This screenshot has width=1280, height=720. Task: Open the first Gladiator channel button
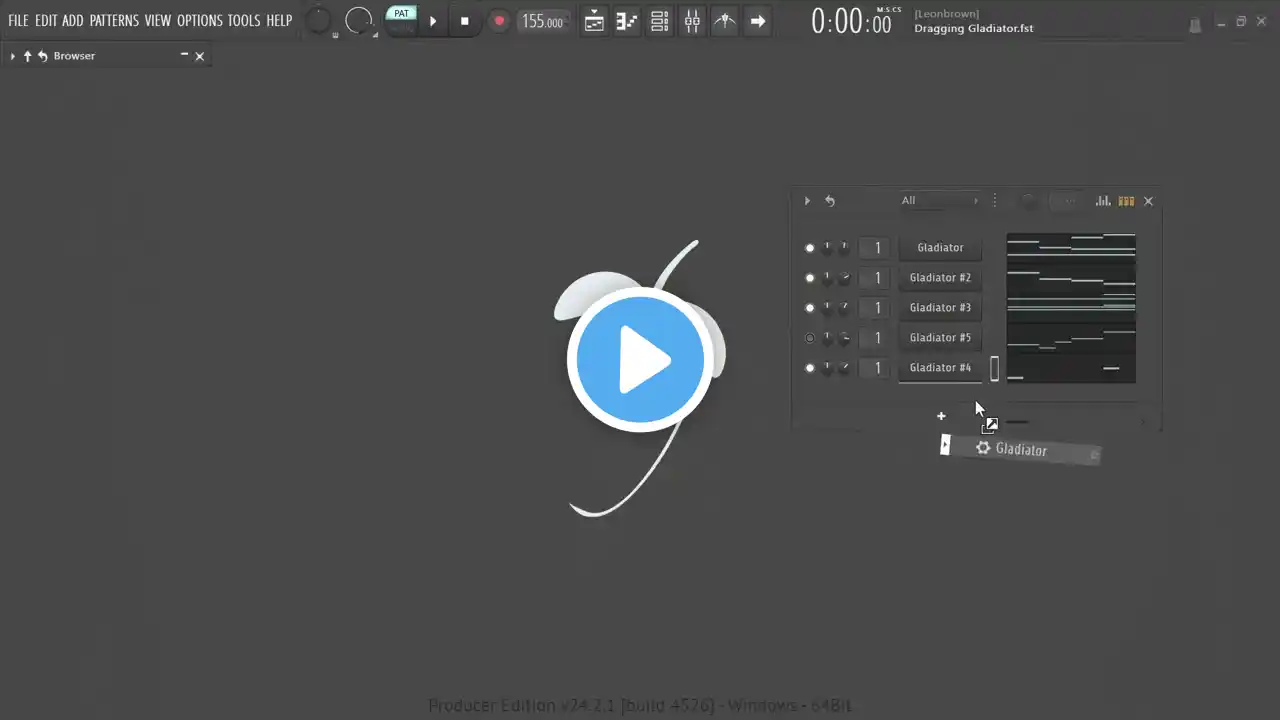[x=940, y=248]
